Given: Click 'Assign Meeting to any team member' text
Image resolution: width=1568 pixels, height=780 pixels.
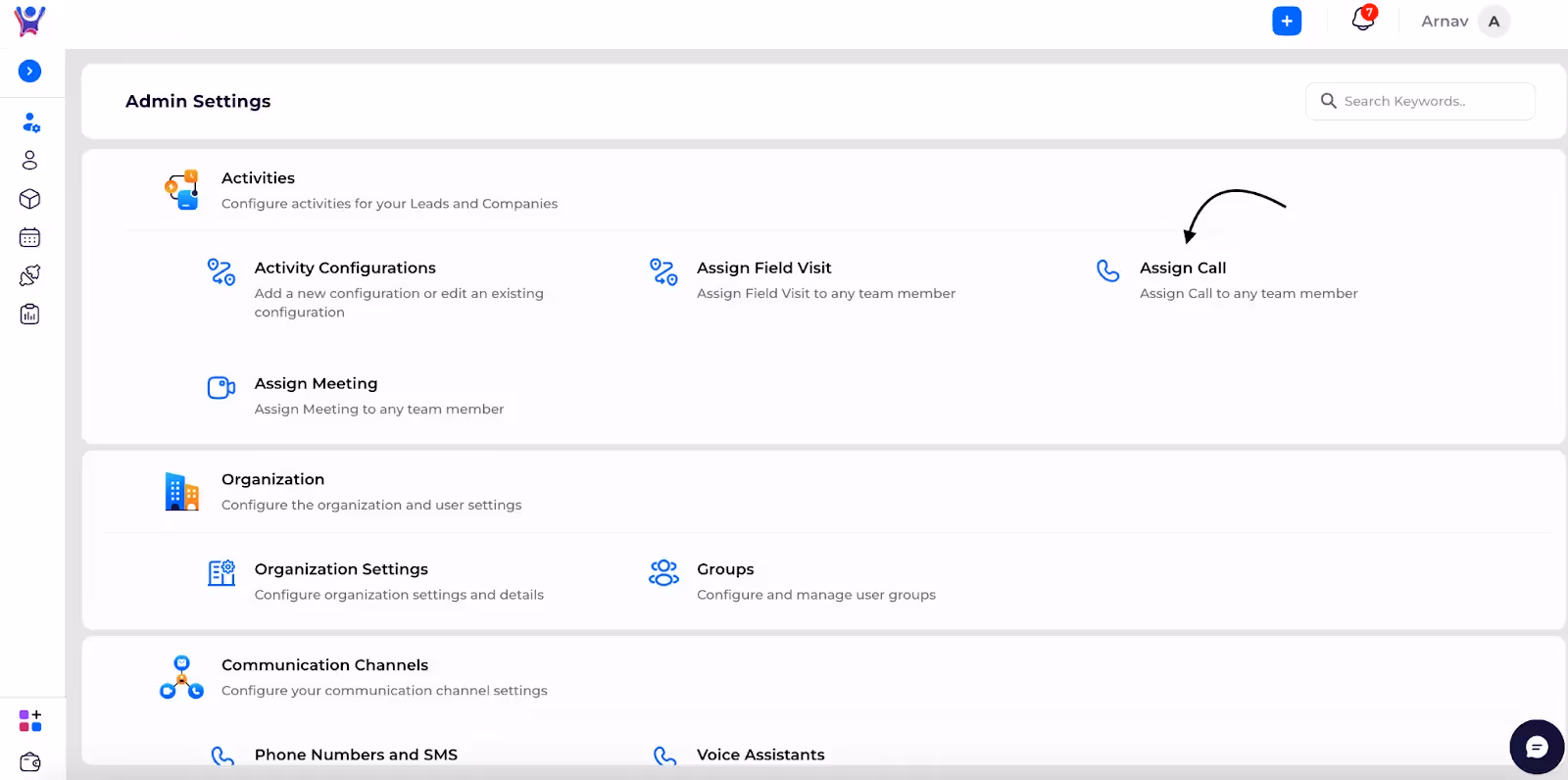Looking at the screenshot, I should click(x=379, y=409).
